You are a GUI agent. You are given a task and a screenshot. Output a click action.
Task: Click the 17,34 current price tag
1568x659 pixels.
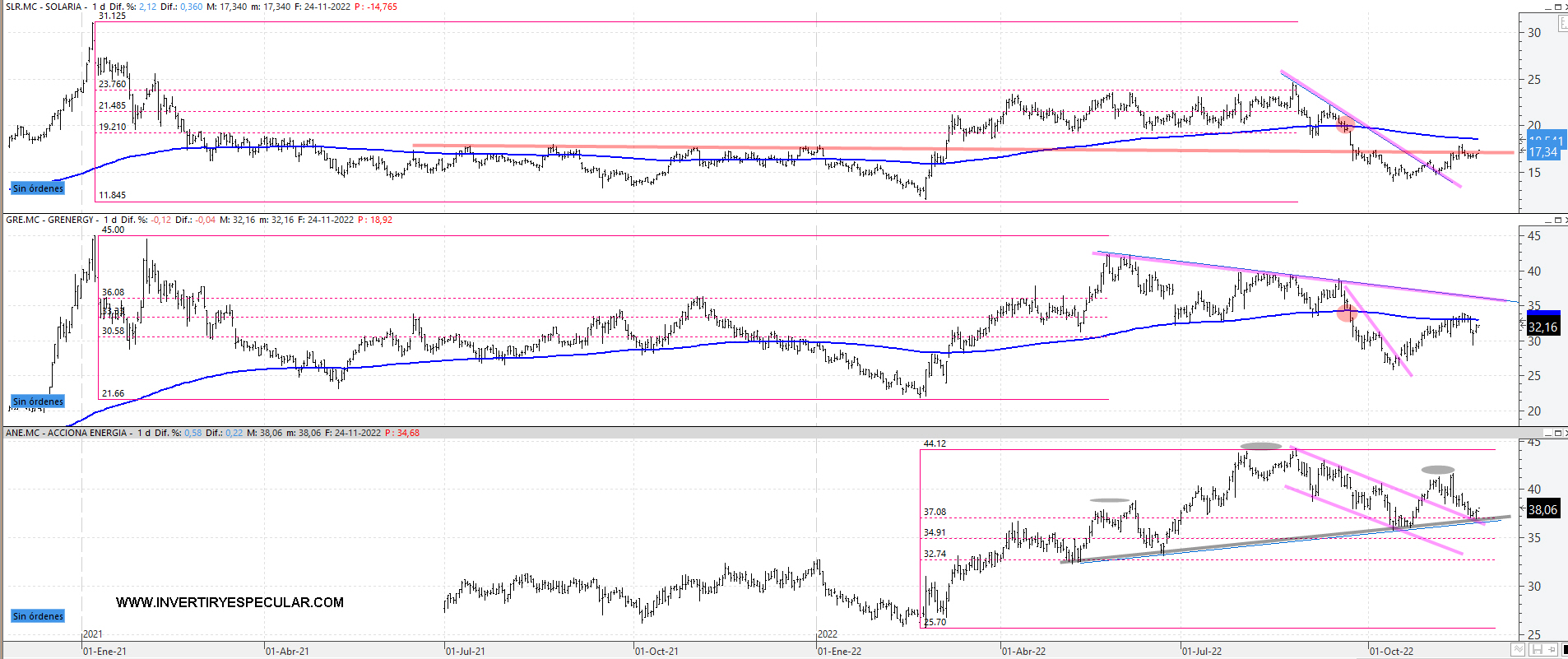point(1543,152)
